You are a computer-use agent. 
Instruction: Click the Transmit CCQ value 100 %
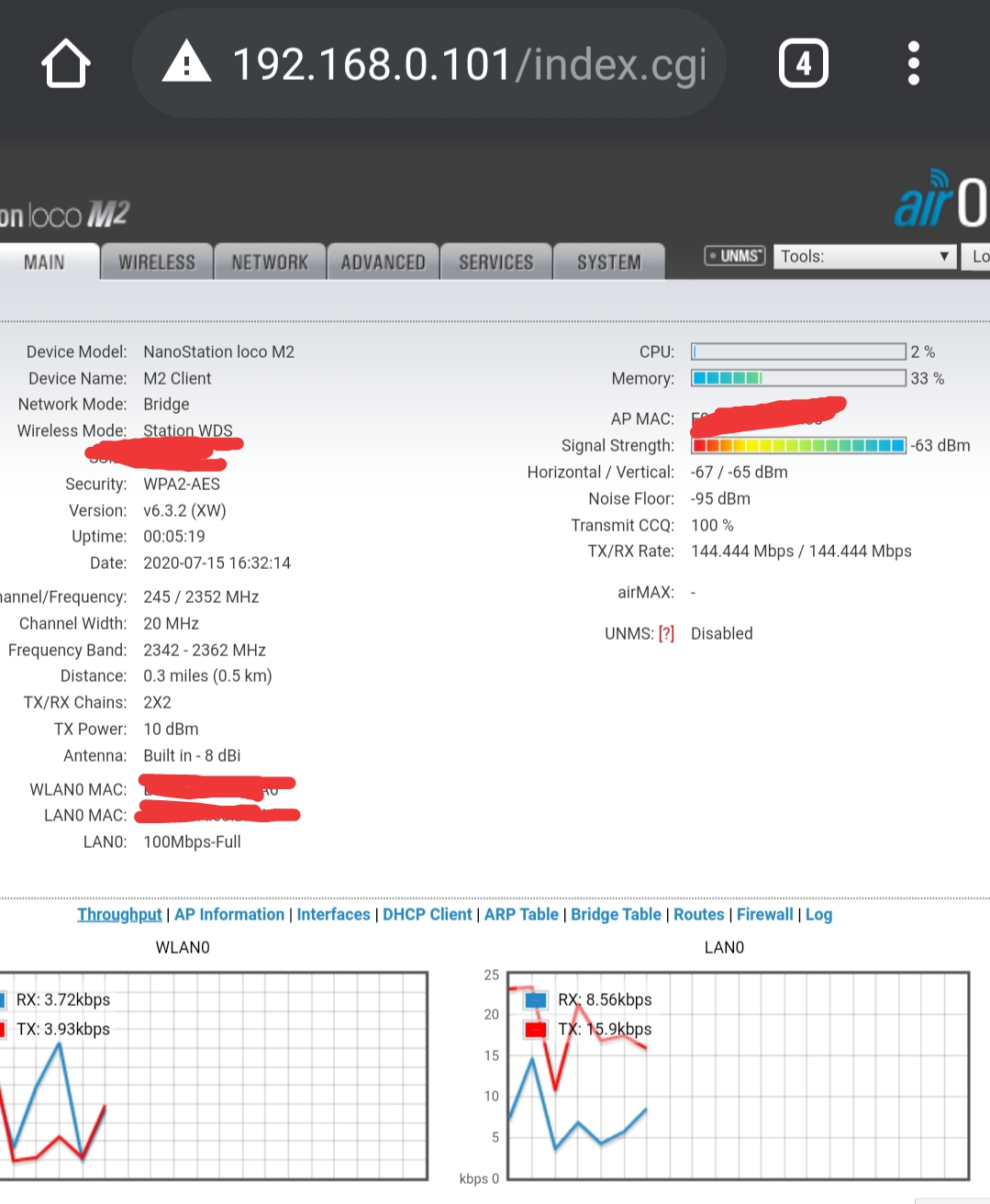712,525
